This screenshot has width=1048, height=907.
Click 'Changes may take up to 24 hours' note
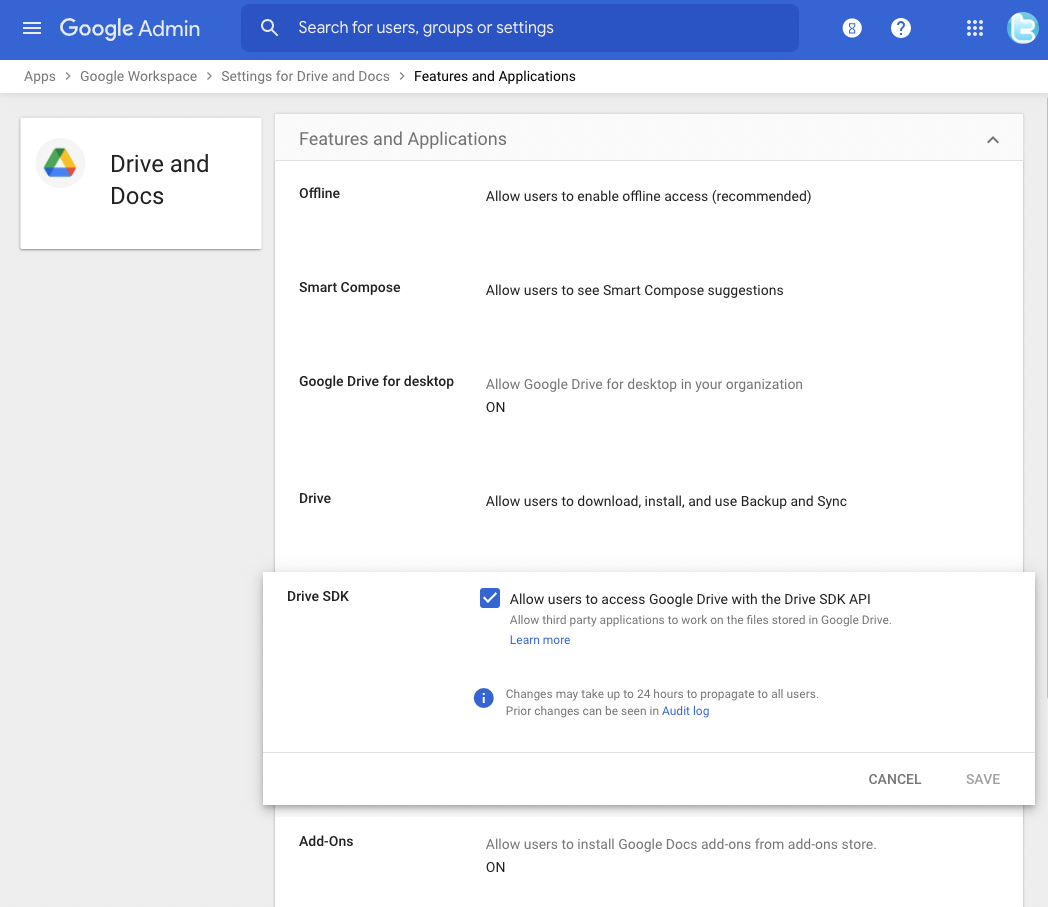(662, 694)
